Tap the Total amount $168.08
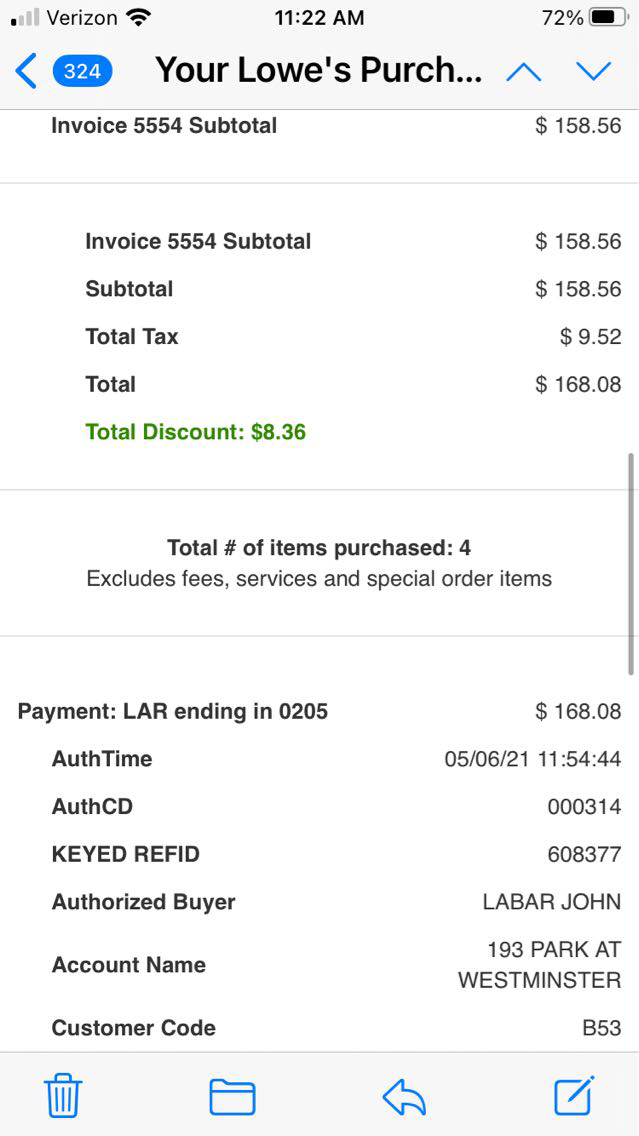Viewport: 639px width, 1136px height. pyautogui.click(x=578, y=384)
